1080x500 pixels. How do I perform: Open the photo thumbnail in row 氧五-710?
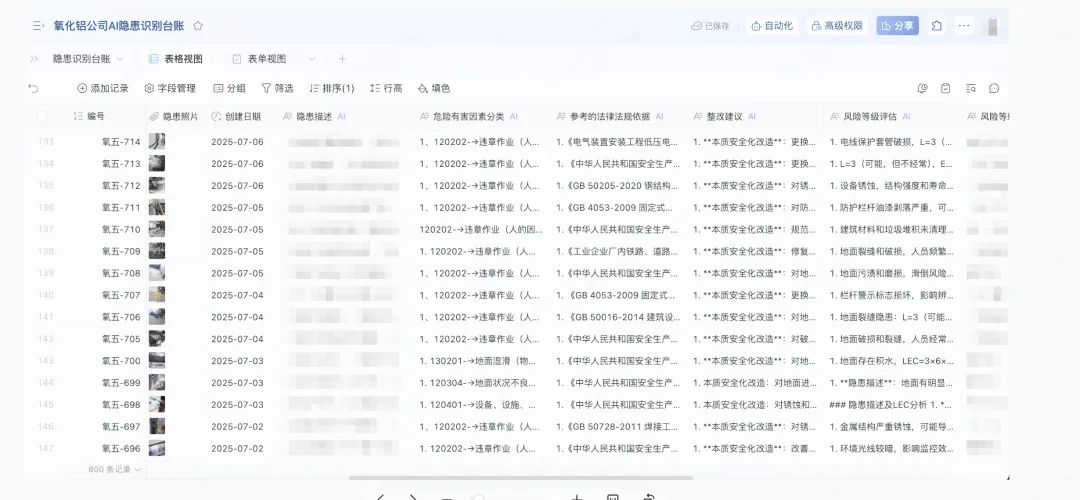pyautogui.click(x=157, y=229)
